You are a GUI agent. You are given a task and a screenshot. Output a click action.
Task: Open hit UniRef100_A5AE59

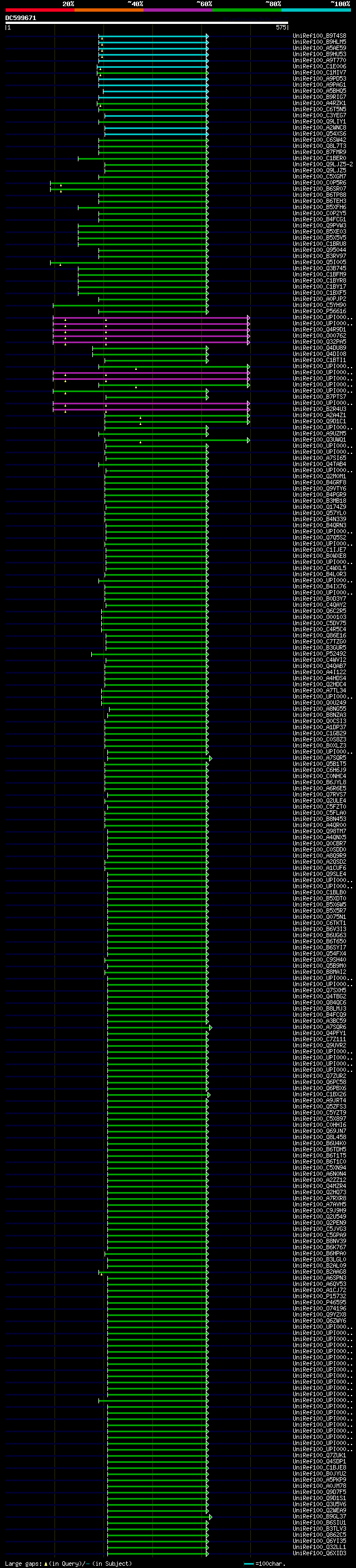click(x=319, y=48)
